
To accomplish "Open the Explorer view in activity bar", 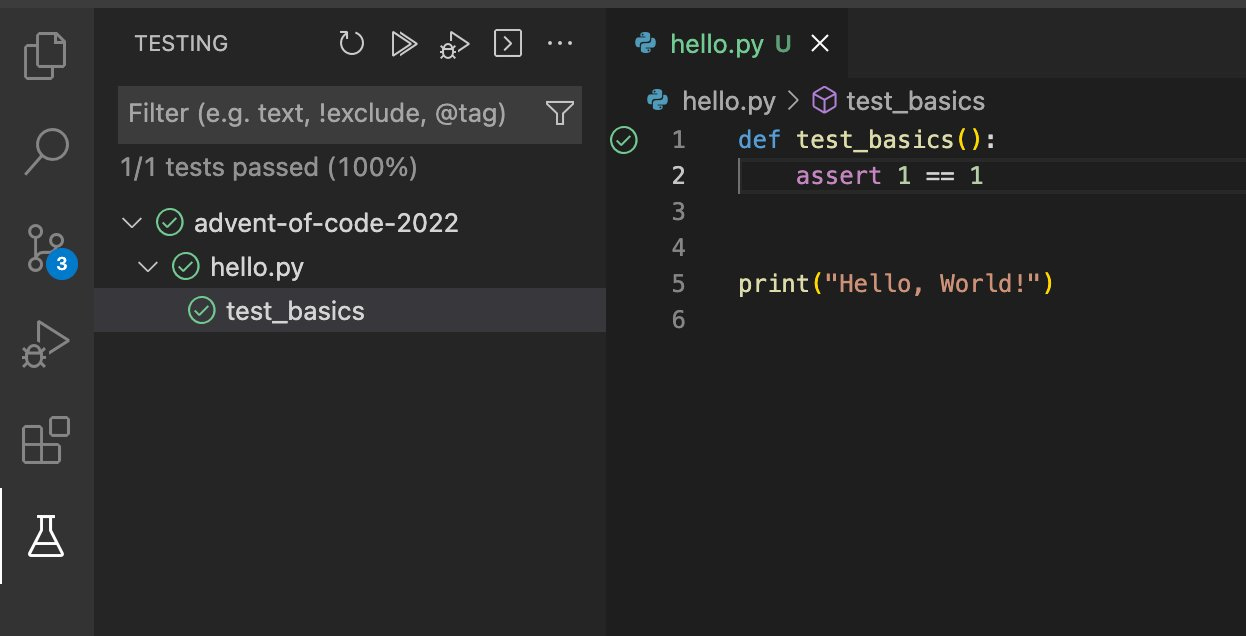I will [47, 55].
